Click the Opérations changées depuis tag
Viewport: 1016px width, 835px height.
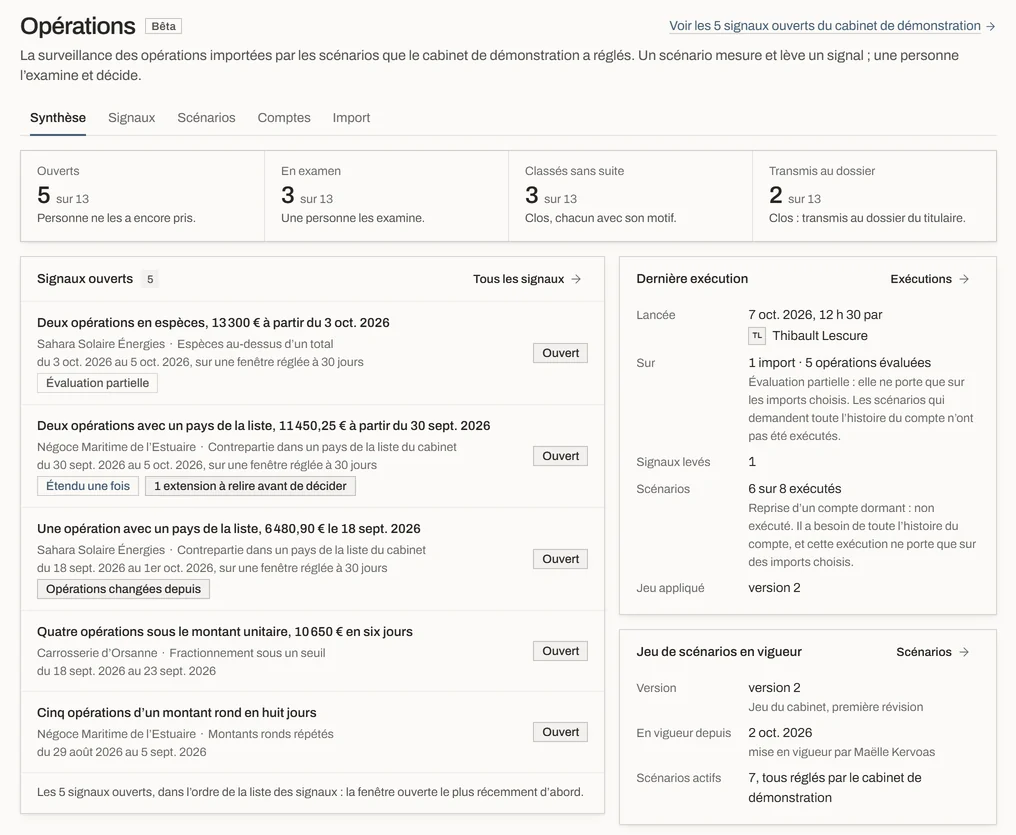coord(123,589)
